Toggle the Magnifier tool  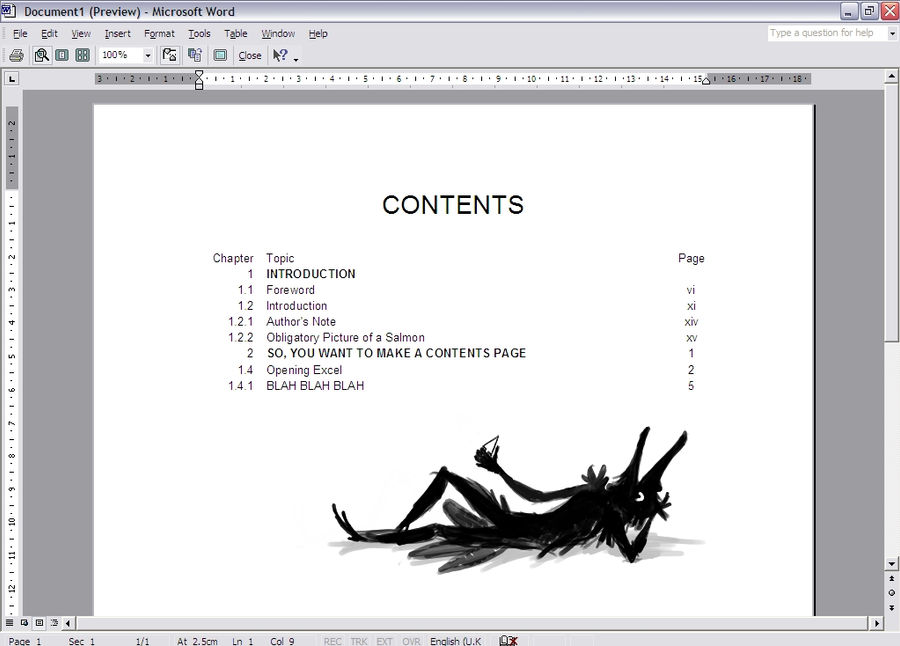tap(41, 55)
